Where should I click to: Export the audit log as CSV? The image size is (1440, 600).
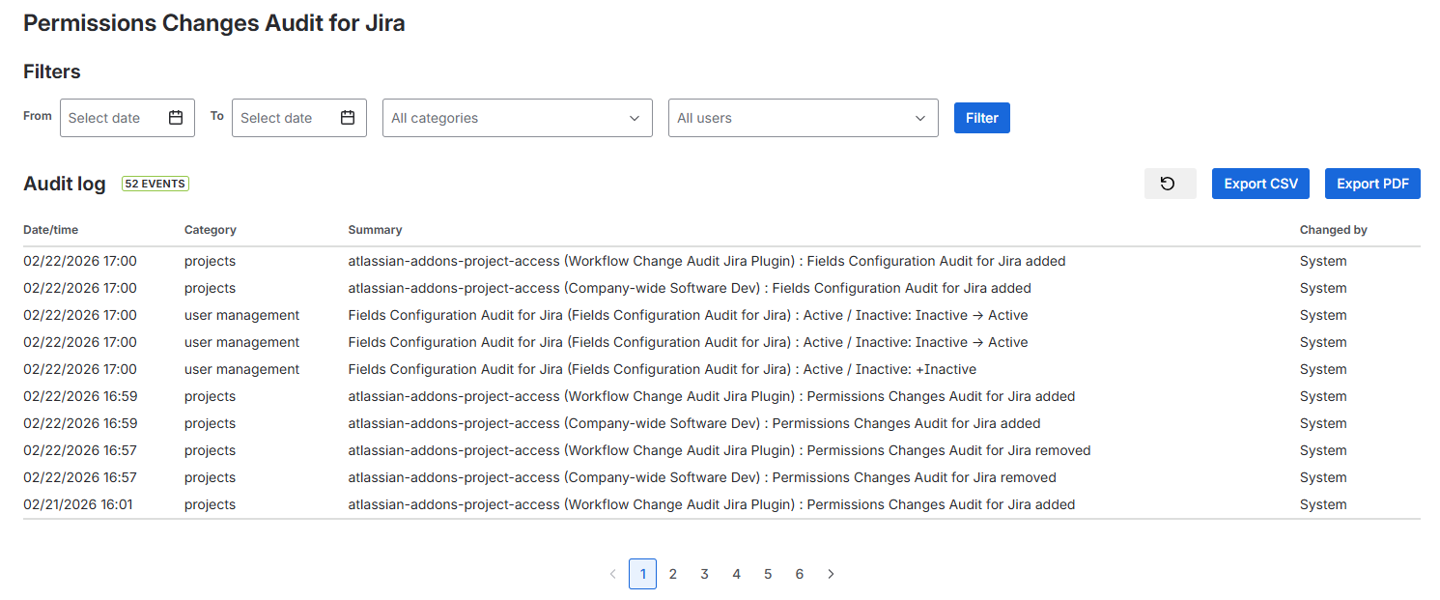point(1261,184)
